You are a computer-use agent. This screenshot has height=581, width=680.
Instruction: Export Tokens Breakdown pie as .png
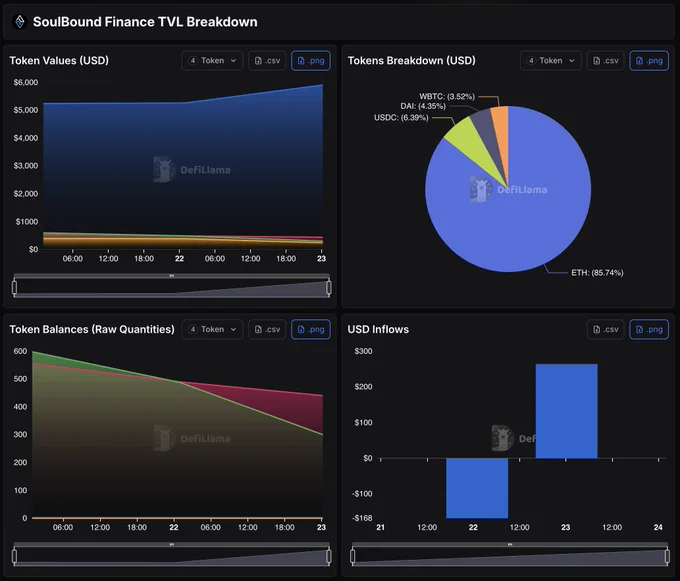point(649,61)
